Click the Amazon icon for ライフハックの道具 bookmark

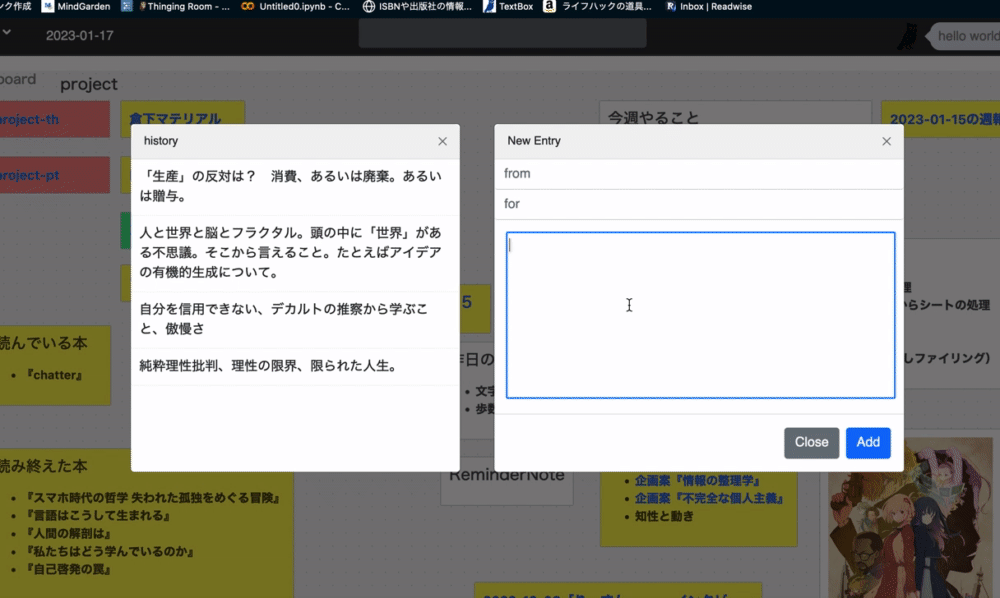[549, 6]
